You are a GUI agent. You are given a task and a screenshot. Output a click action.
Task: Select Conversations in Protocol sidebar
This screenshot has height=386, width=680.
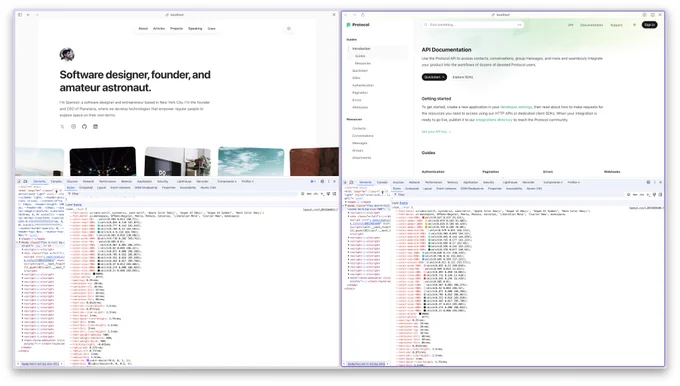pos(363,136)
